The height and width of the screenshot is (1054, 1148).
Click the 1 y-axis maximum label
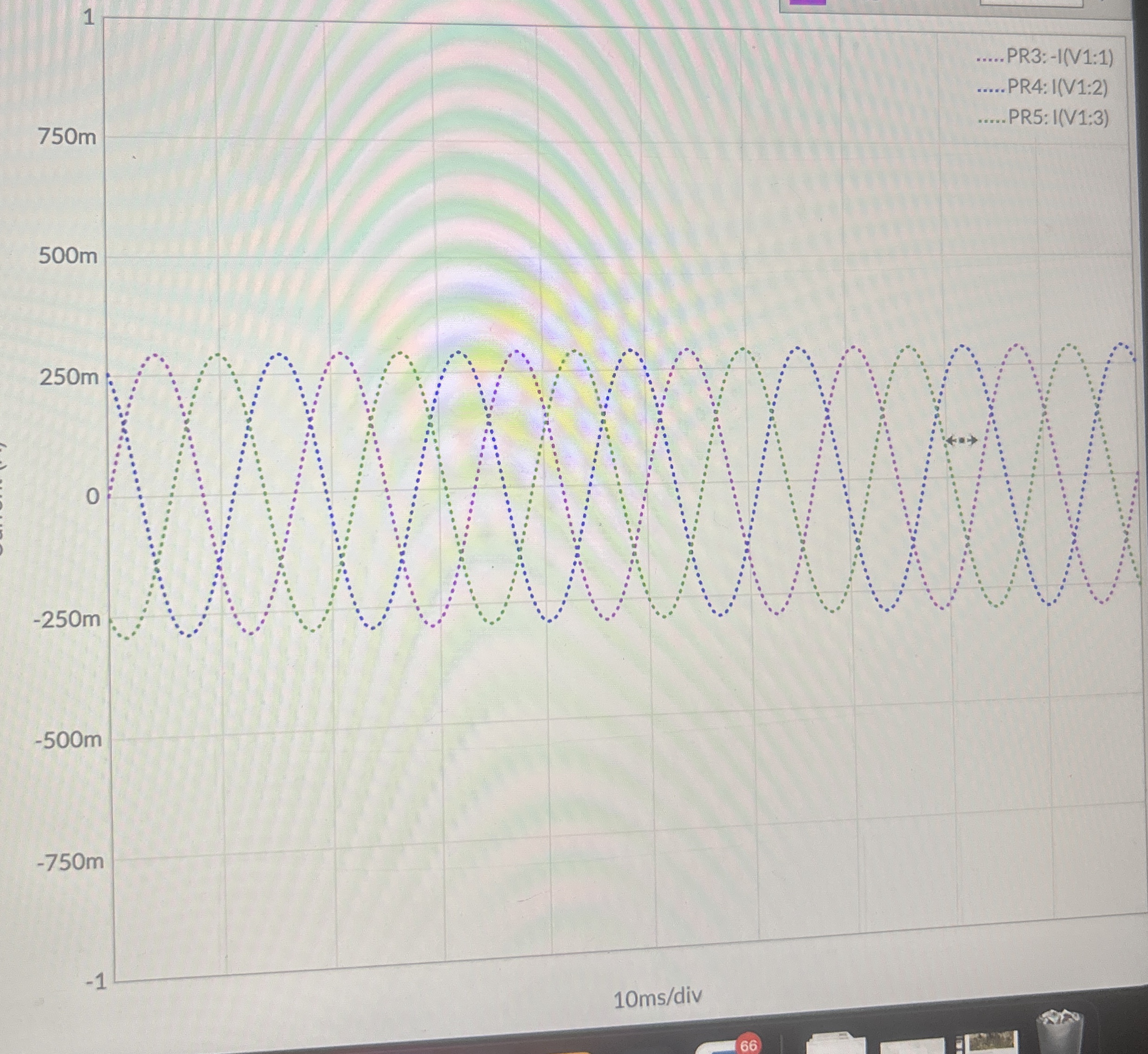point(89,17)
